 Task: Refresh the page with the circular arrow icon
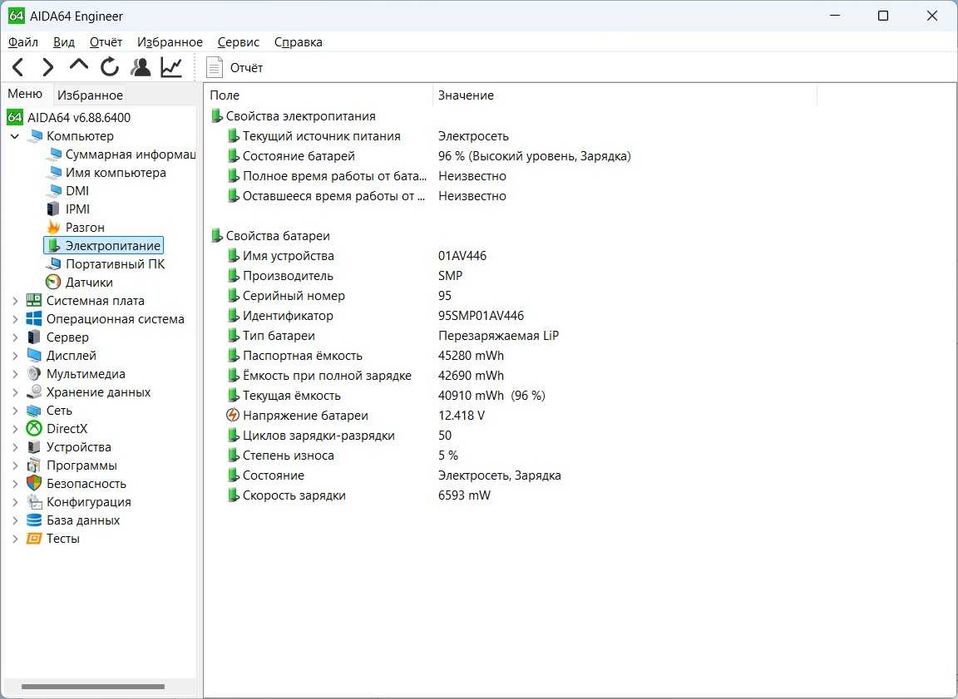[110, 67]
